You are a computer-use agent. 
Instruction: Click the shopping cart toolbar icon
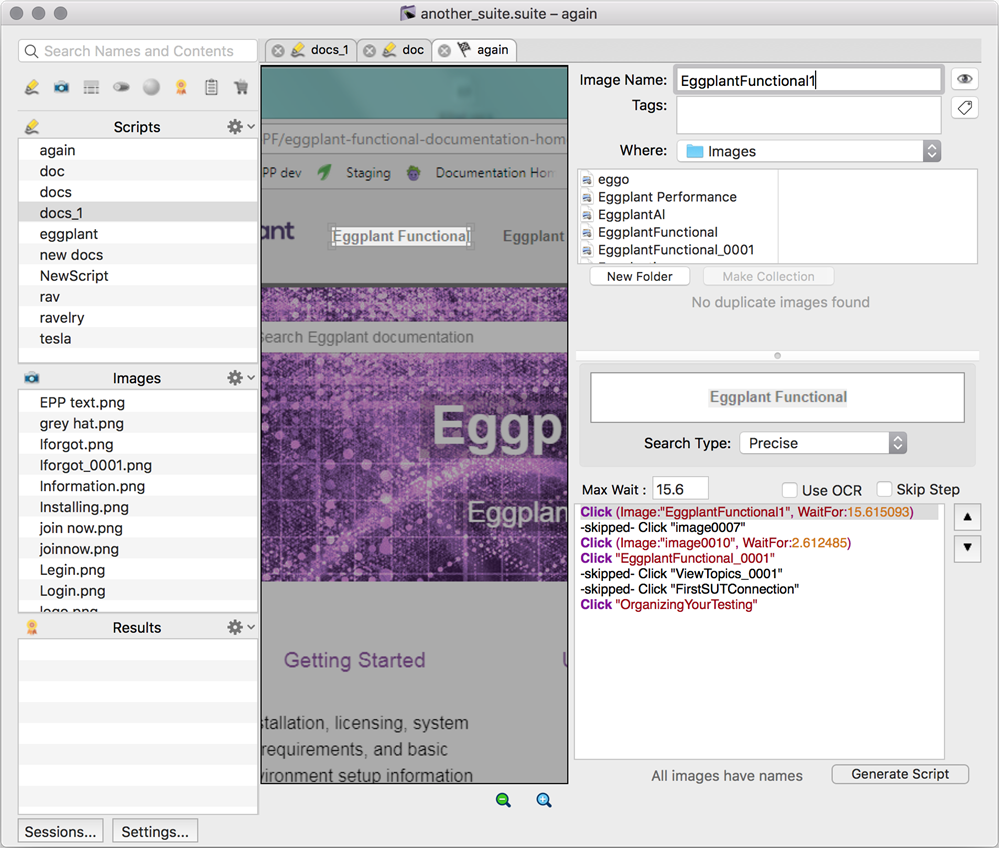tap(241, 87)
